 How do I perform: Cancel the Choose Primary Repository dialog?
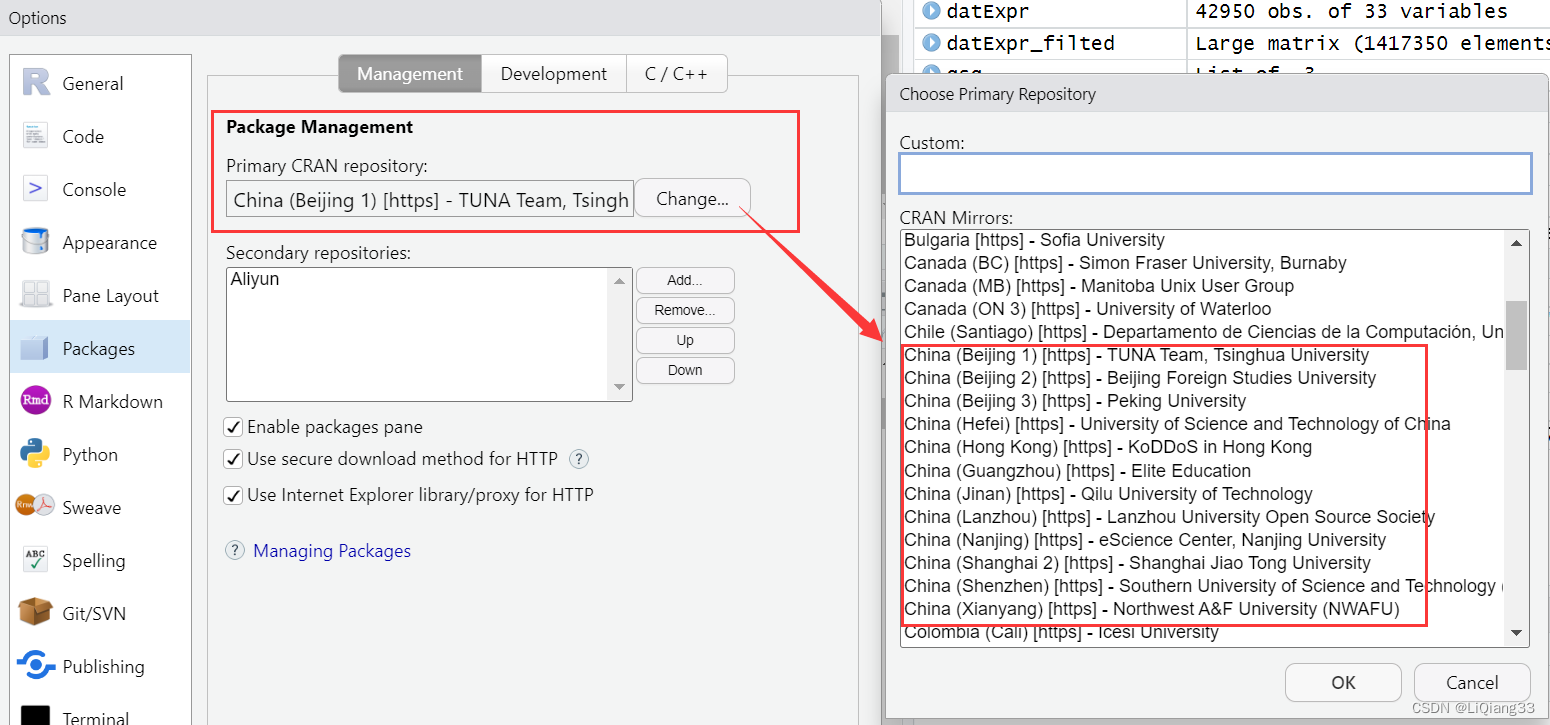tap(1472, 683)
